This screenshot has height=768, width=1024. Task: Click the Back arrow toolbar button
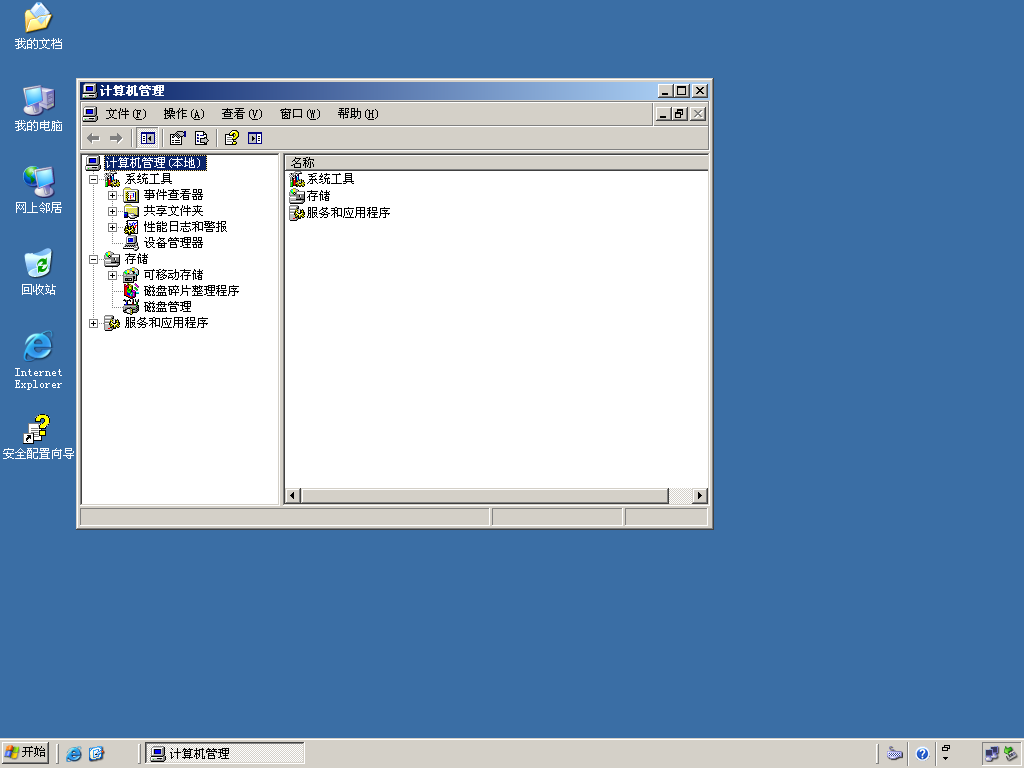pos(93,138)
